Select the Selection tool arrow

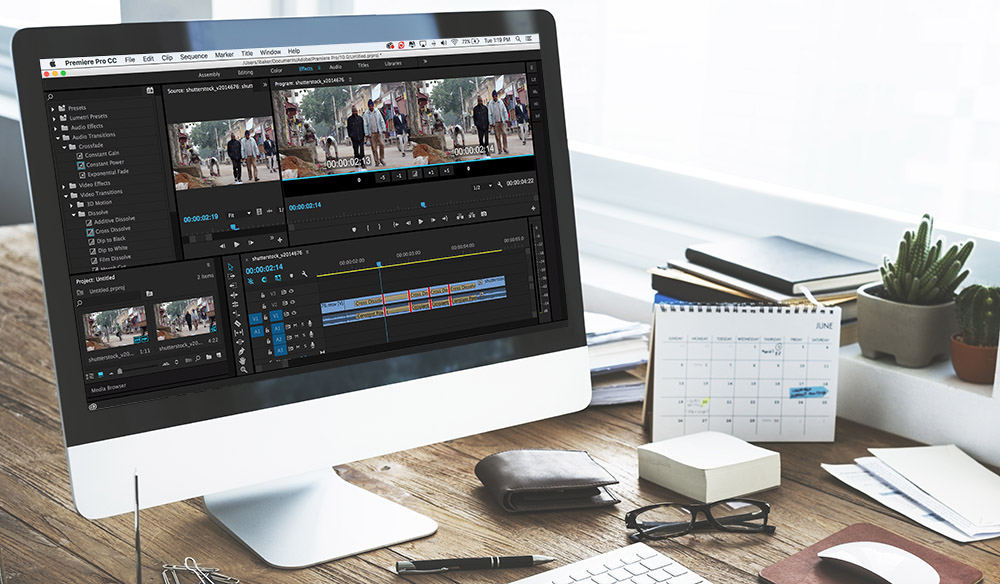[x=230, y=267]
